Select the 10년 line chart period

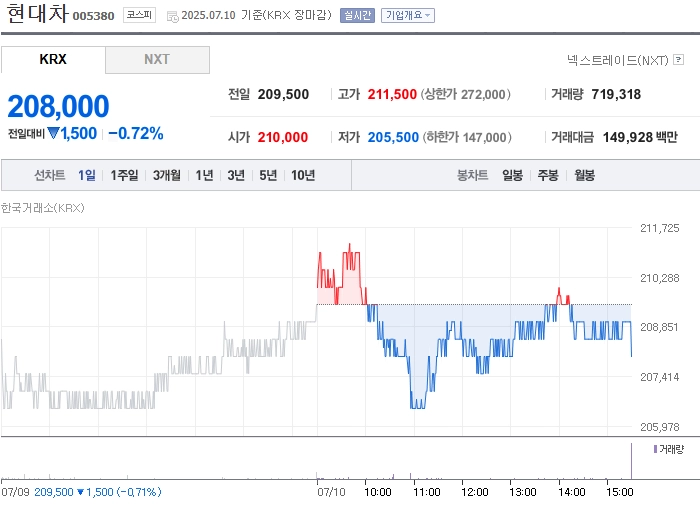pos(303,175)
